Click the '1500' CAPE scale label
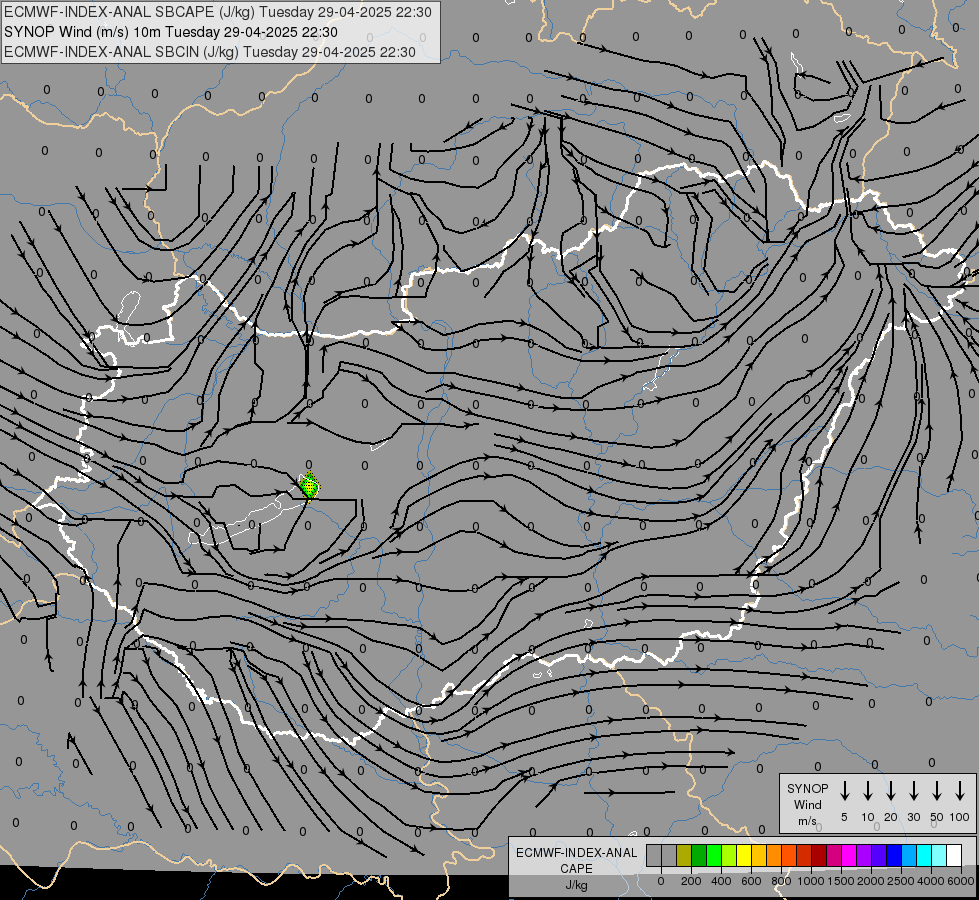This screenshot has height=900, width=979. pos(841,881)
